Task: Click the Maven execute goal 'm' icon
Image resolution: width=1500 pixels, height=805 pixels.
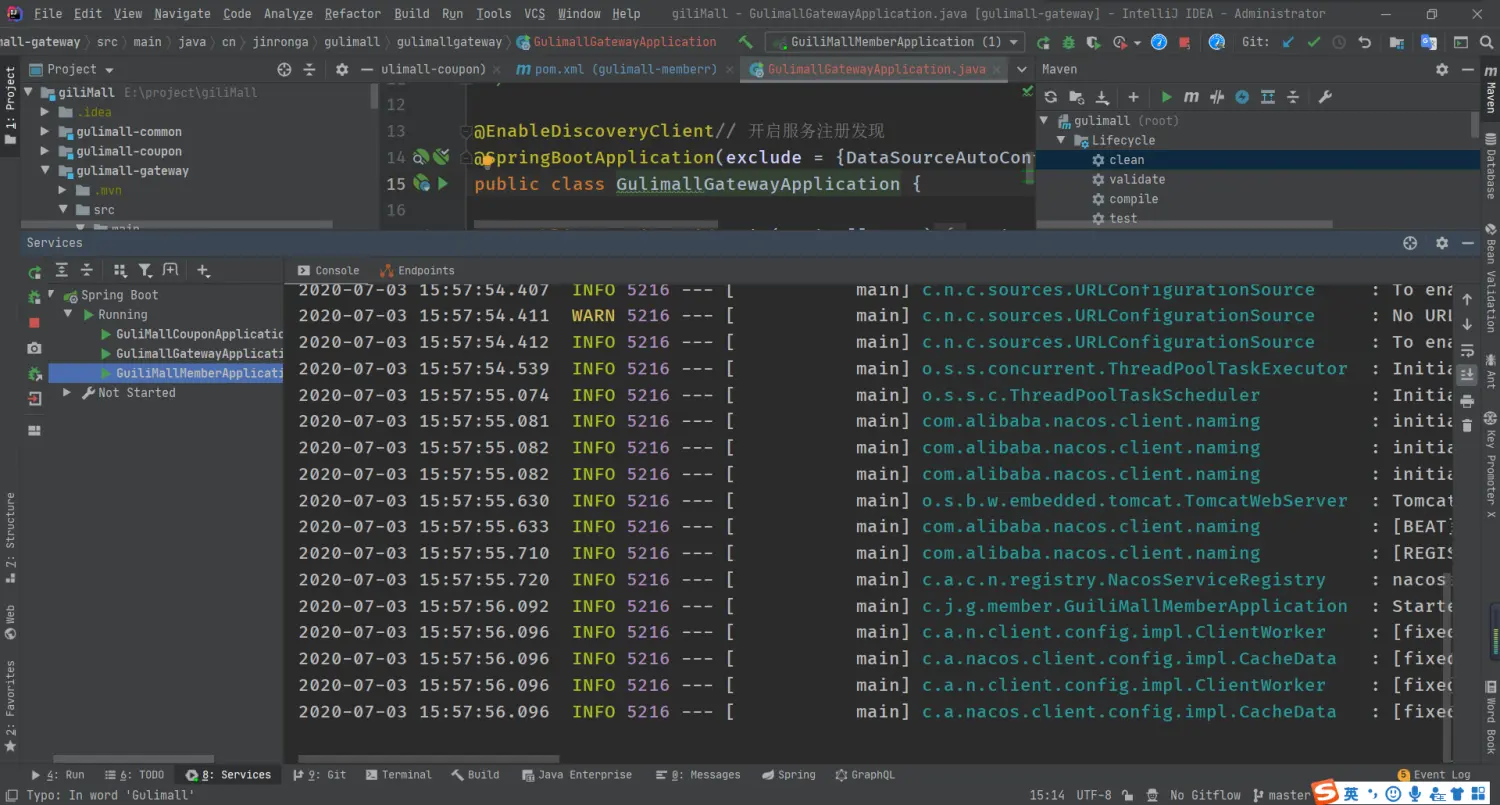Action: pos(1191,97)
